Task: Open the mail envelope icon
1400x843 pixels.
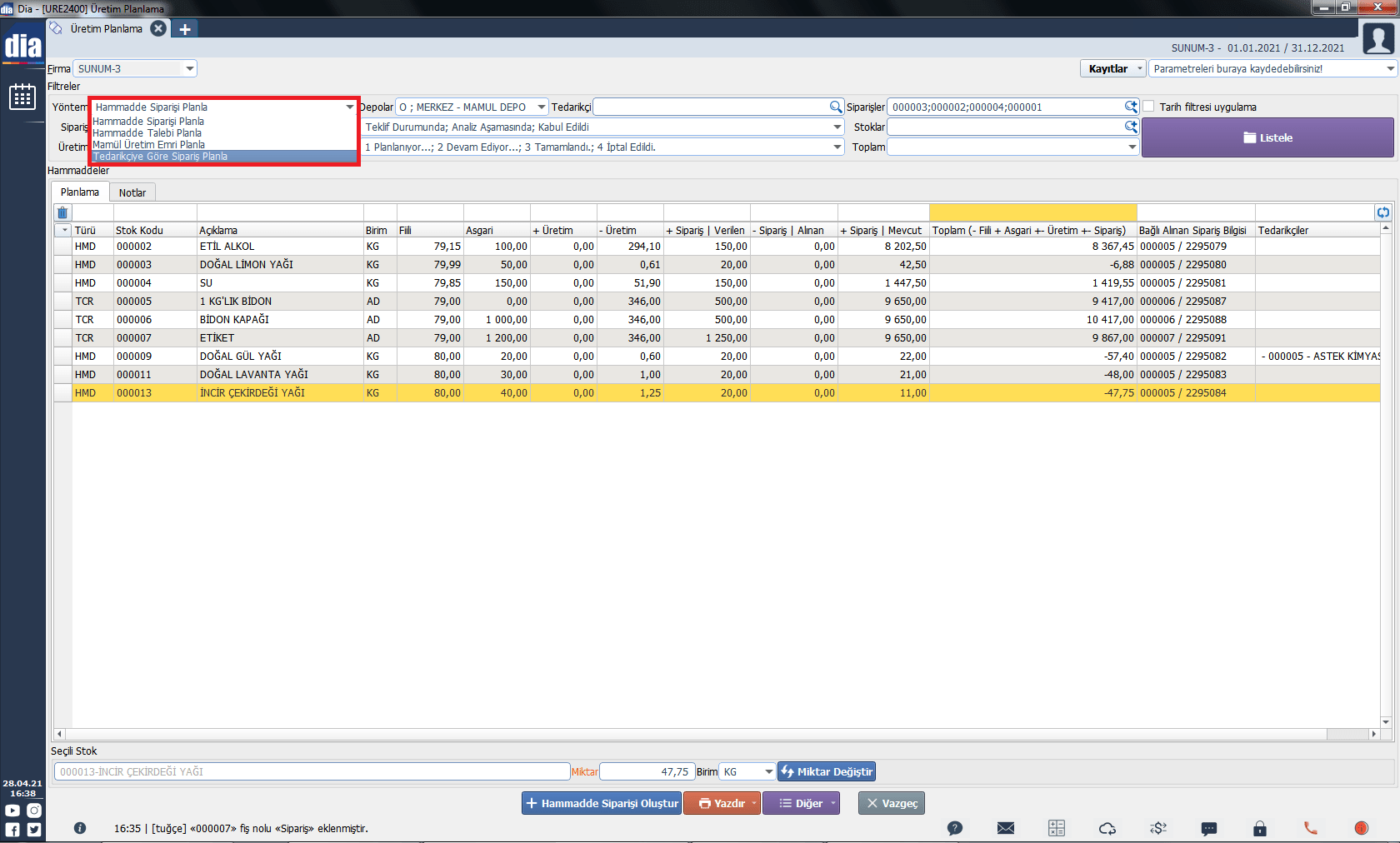Action: (1006, 828)
